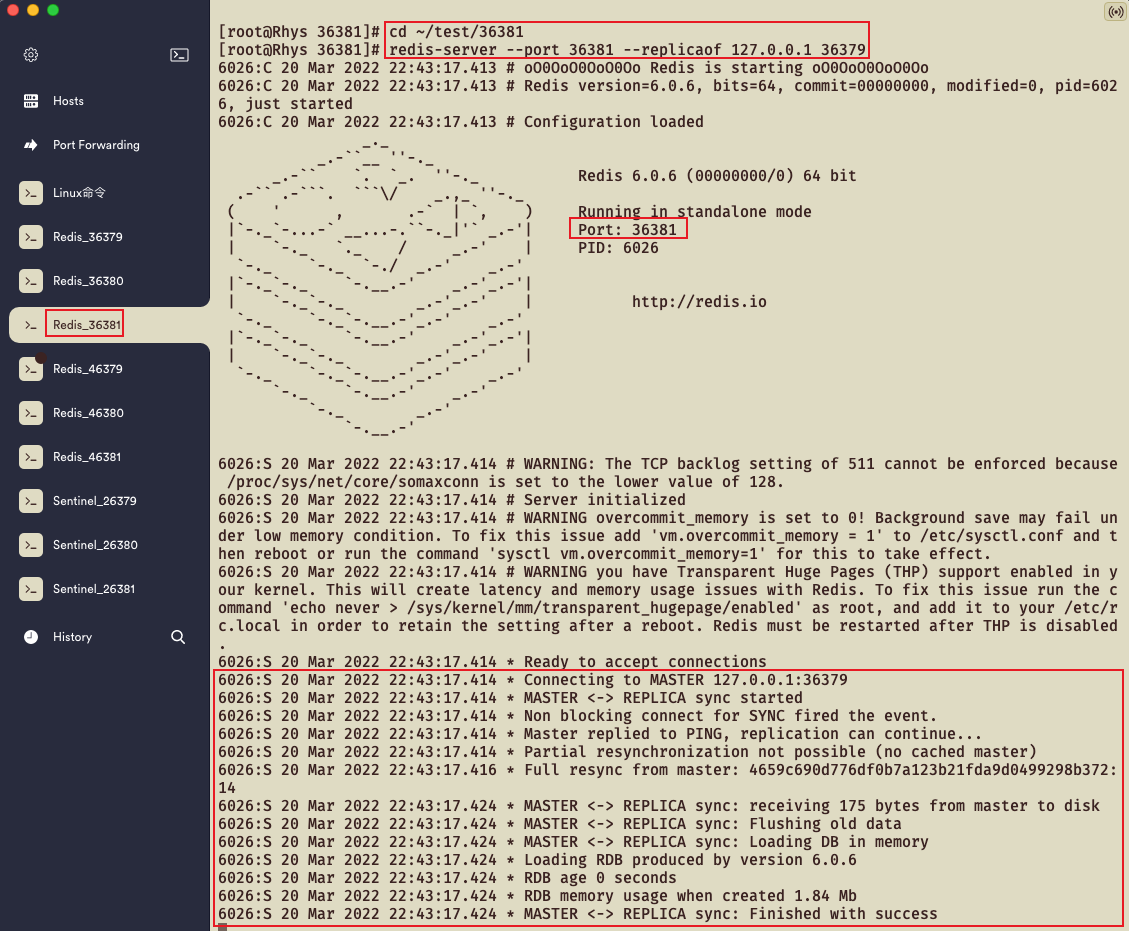Click 'Redis is starting' log line
Viewport: 1129px width, 931px height.
(573, 68)
